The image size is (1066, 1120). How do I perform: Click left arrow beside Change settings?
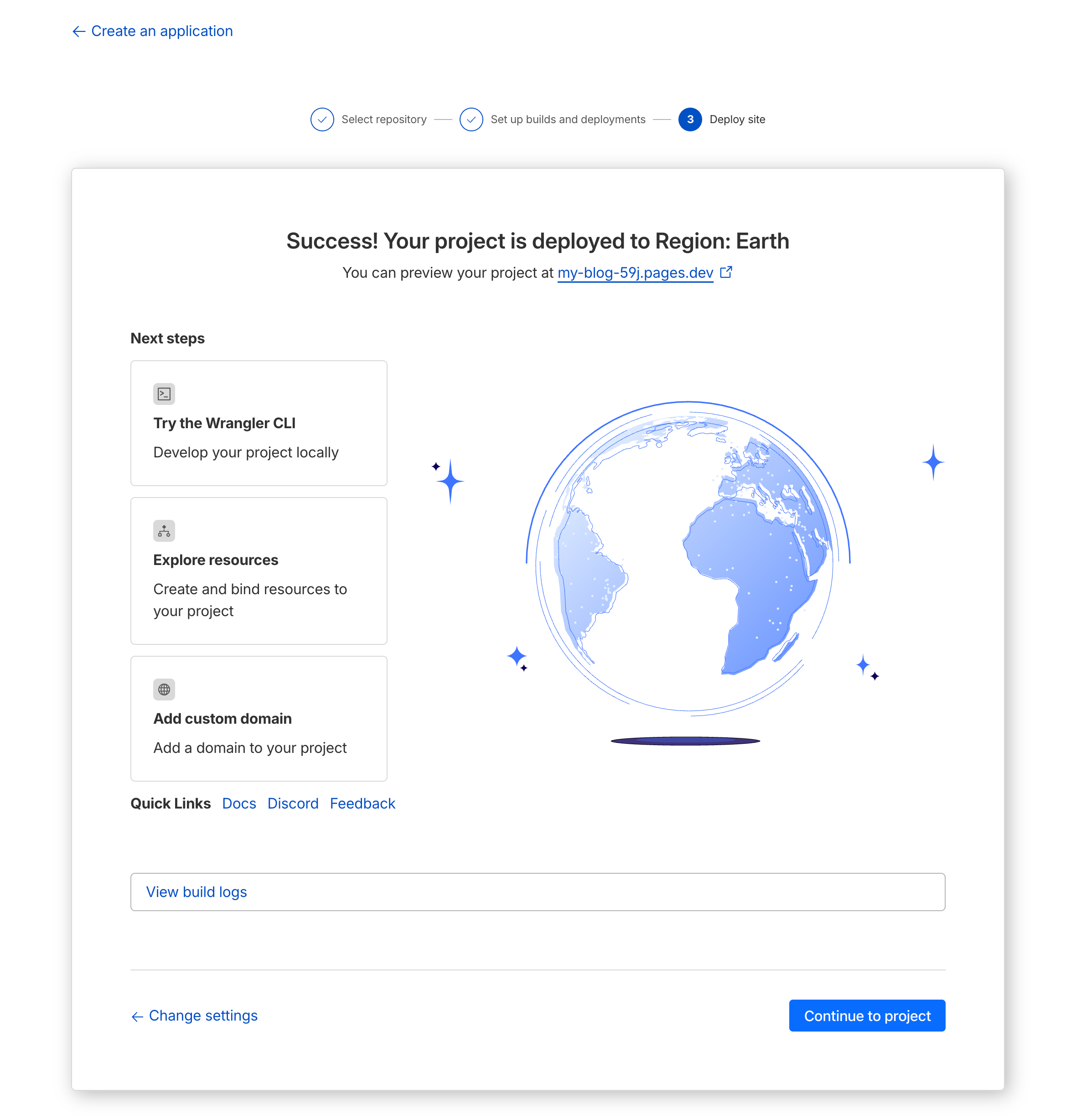(x=137, y=1016)
